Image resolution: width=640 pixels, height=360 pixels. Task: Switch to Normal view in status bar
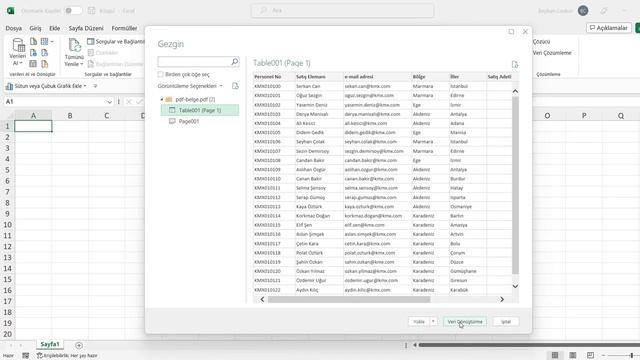click(555, 355)
